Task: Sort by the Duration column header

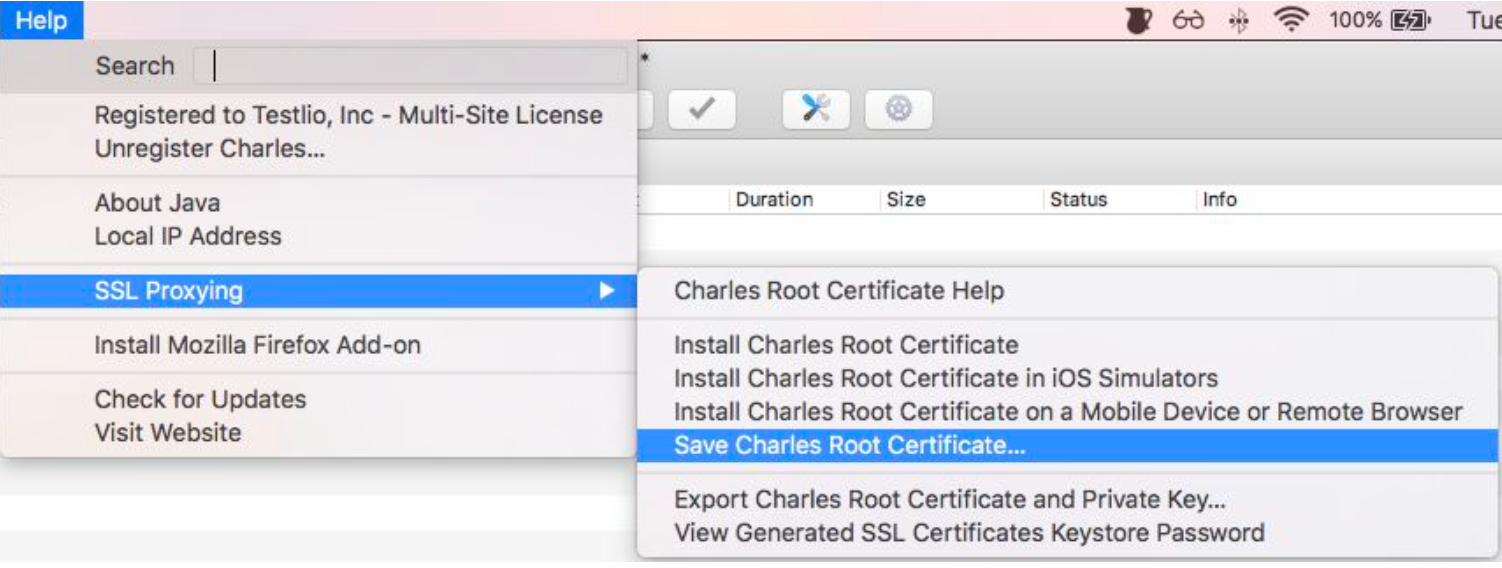Action: click(774, 200)
